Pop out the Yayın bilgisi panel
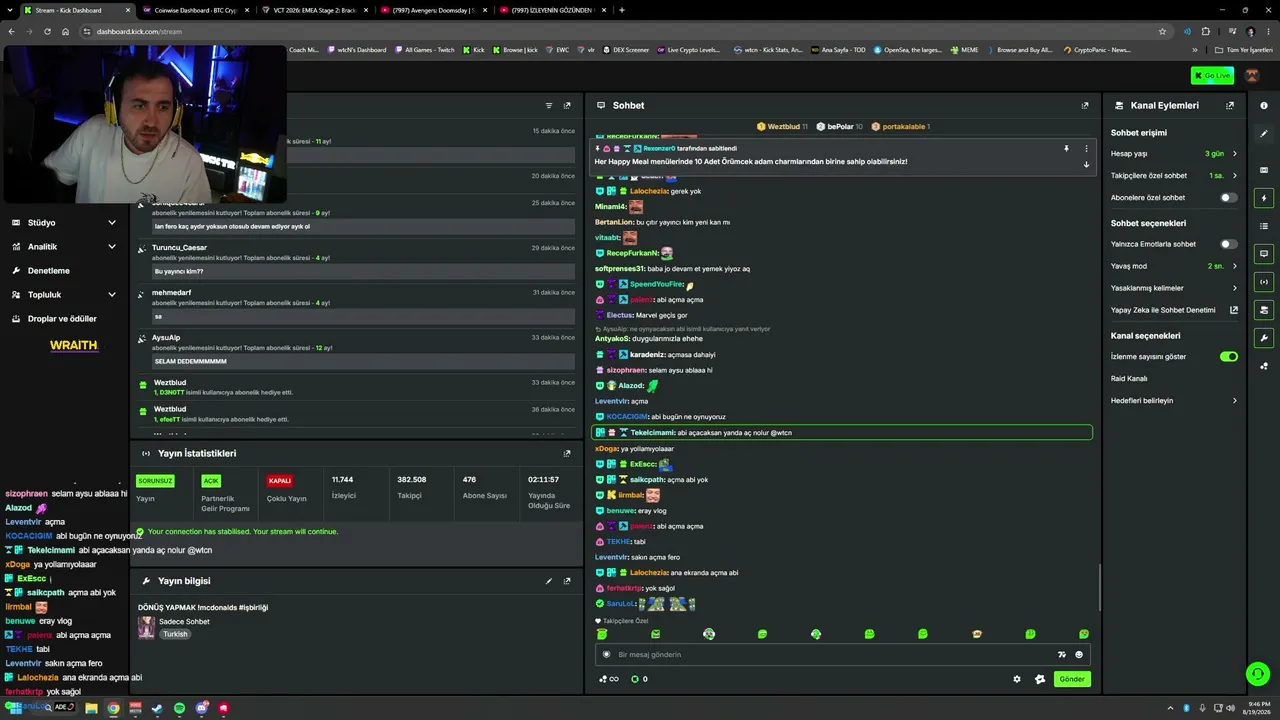Image resolution: width=1280 pixels, height=720 pixels. pos(567,581)
